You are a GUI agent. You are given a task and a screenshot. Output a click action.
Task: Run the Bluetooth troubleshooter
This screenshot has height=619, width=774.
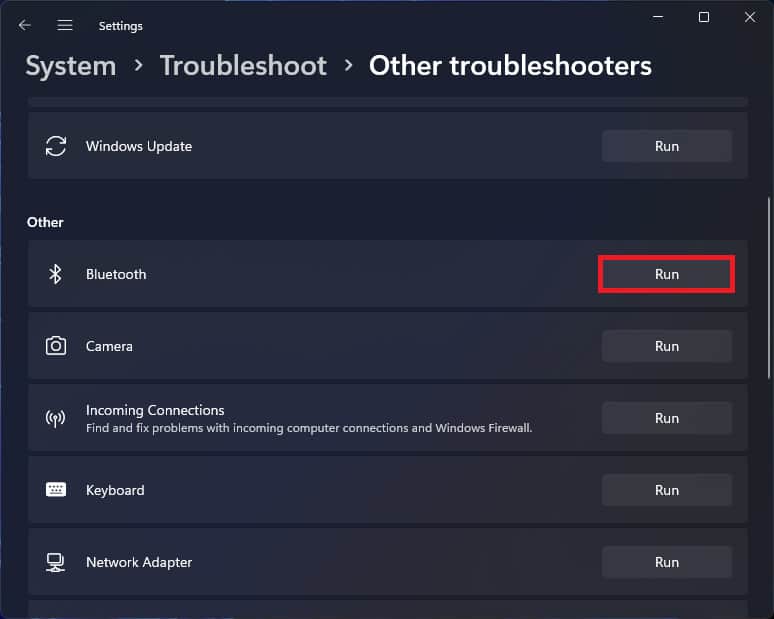click(666, 274)
